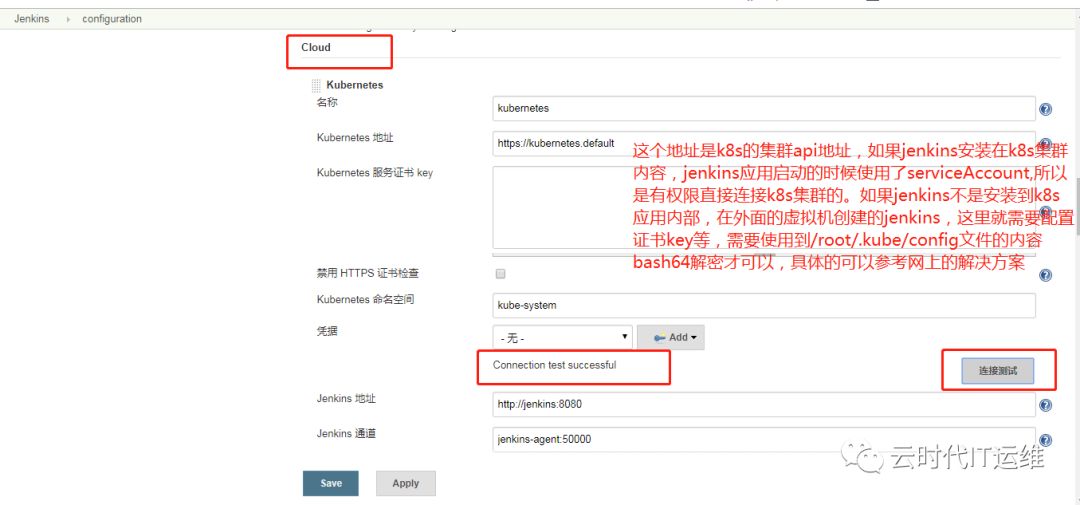Screen dimensions: 1080x505
Task: Toggle 禁用 HTTPS 证书检查 checkbox
Action: click(501, 274)
